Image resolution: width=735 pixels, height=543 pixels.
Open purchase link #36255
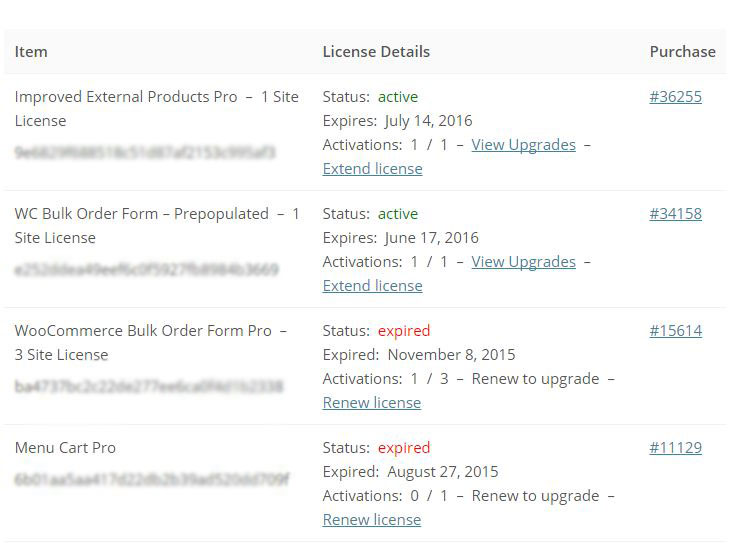[x=675, y=97]
